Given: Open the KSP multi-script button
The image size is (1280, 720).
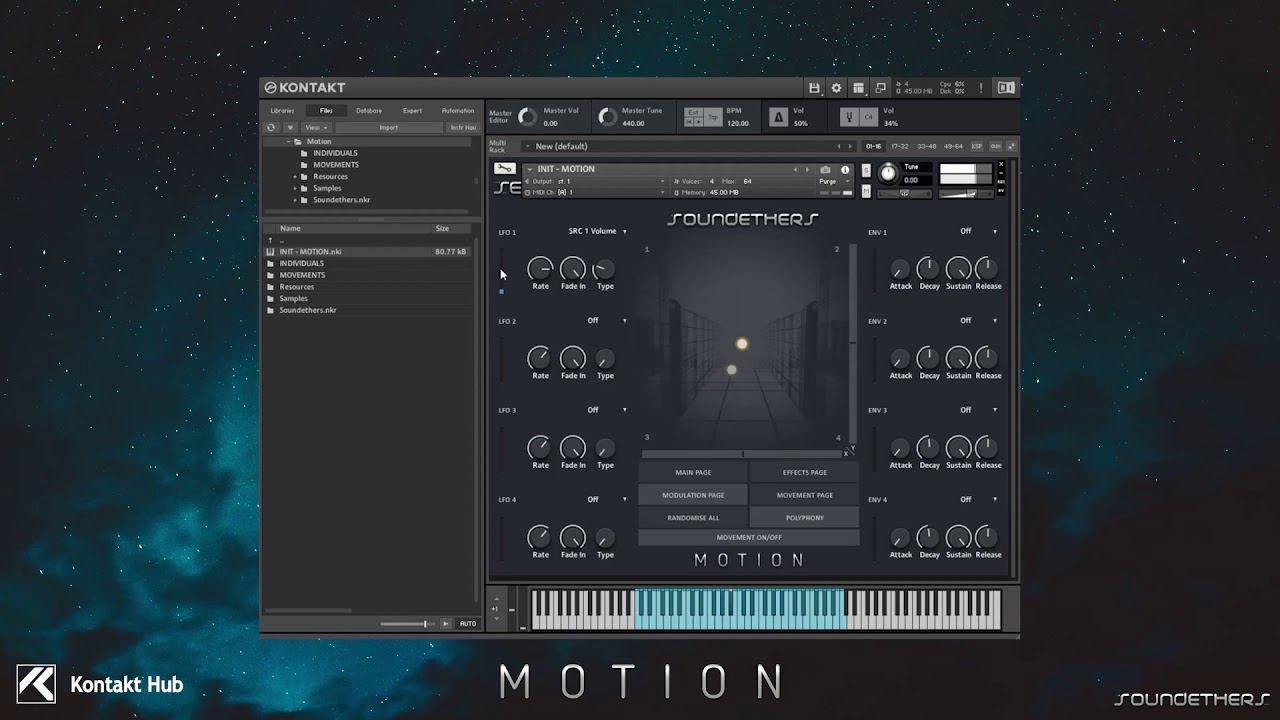Looking at the screenshot, I should [977, 146].
